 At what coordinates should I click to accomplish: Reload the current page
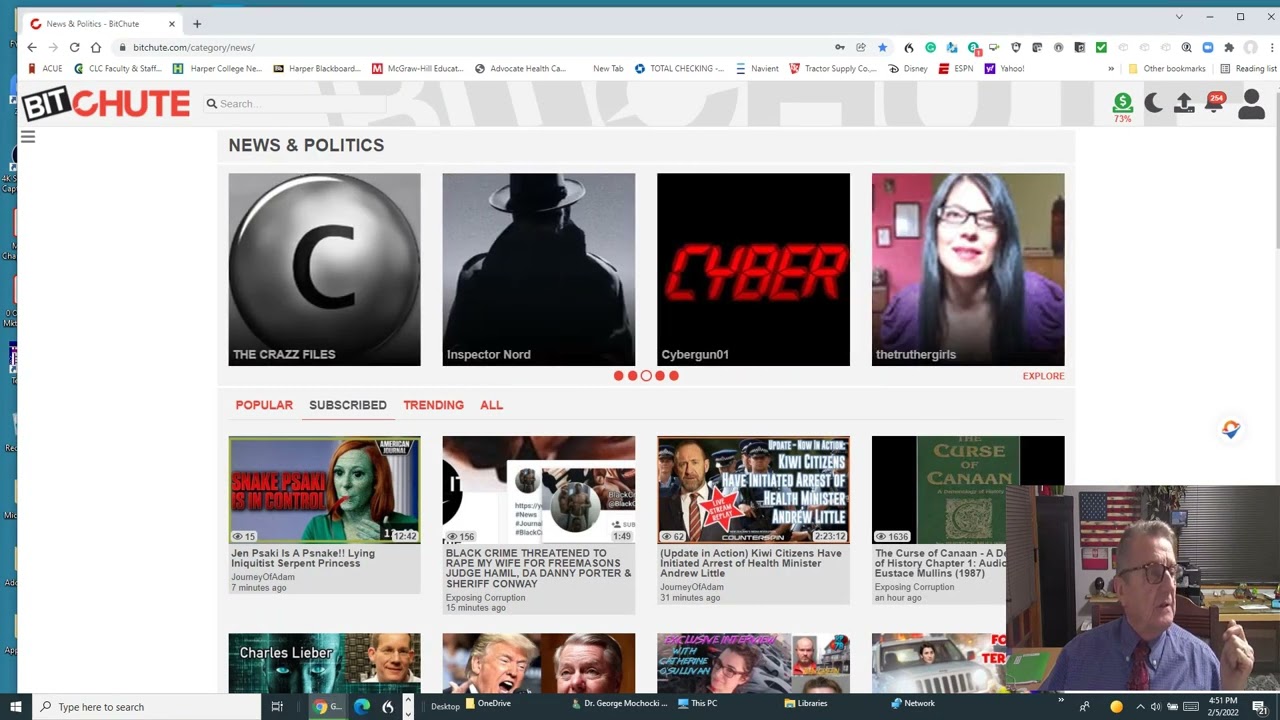click(74, 47)
